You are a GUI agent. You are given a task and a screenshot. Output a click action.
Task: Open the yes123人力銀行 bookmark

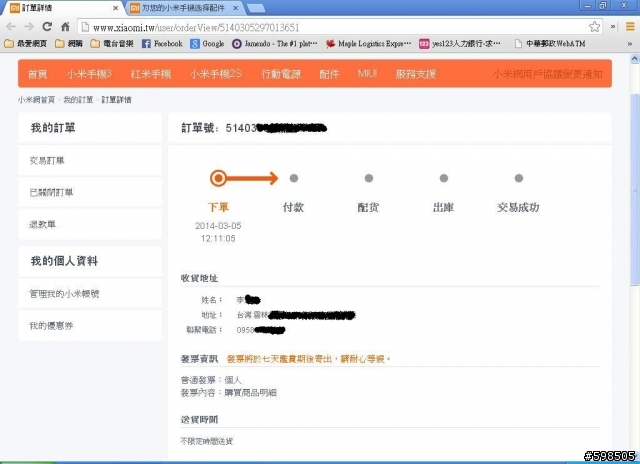point(460,44)
